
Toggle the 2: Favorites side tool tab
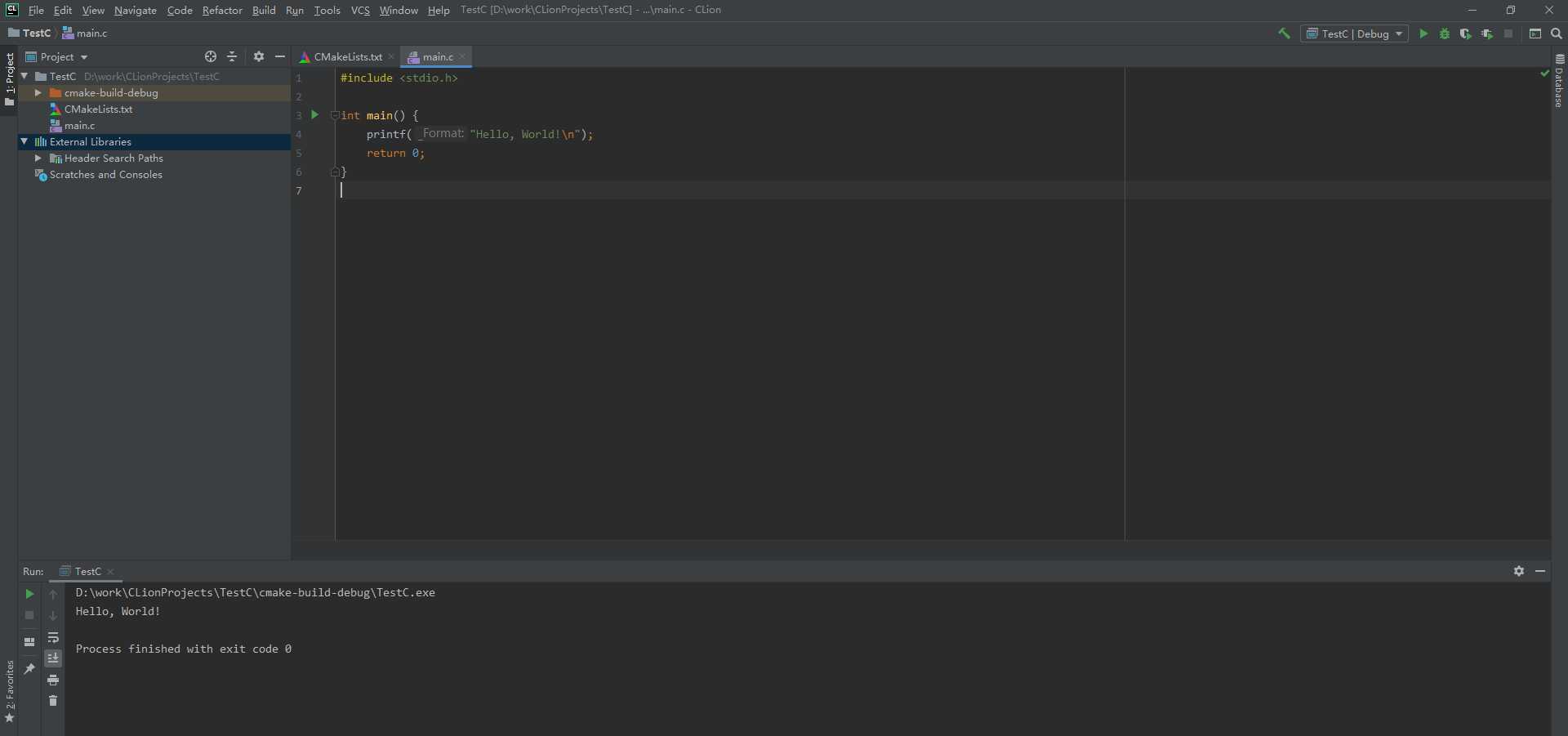[10, 691]
